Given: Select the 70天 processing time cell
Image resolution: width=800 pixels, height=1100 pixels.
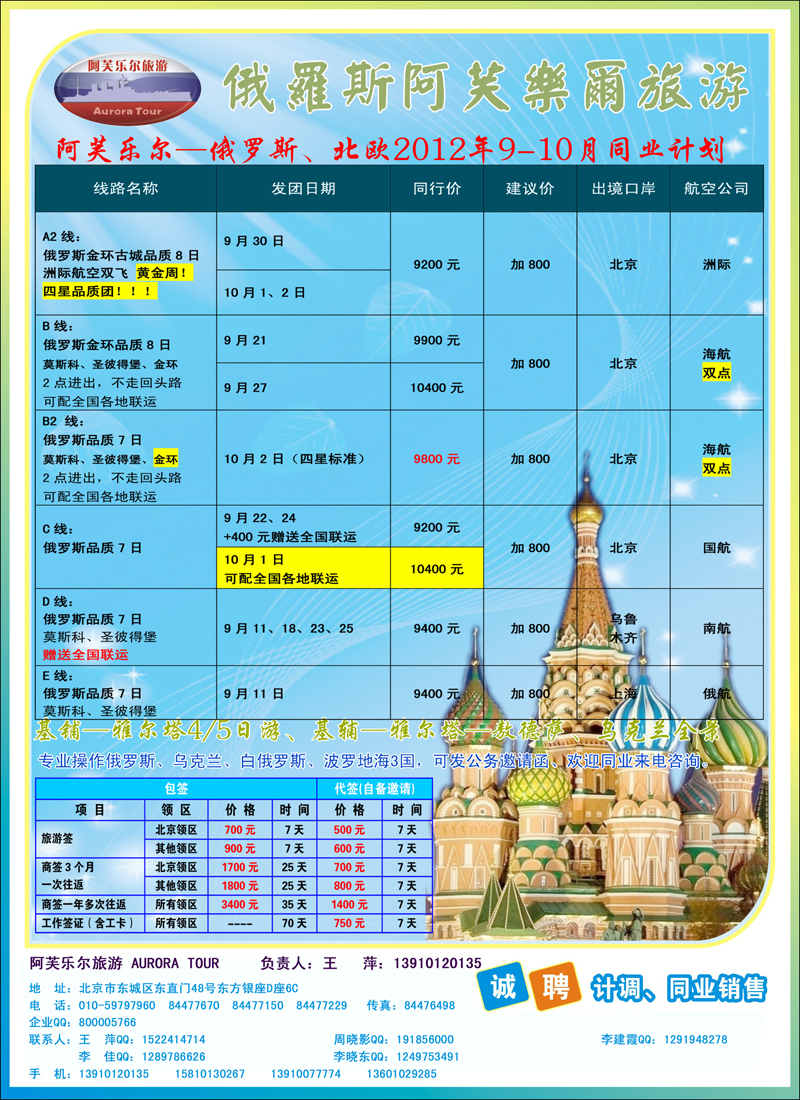Looking at the screenshot, I should pos(294,923).
